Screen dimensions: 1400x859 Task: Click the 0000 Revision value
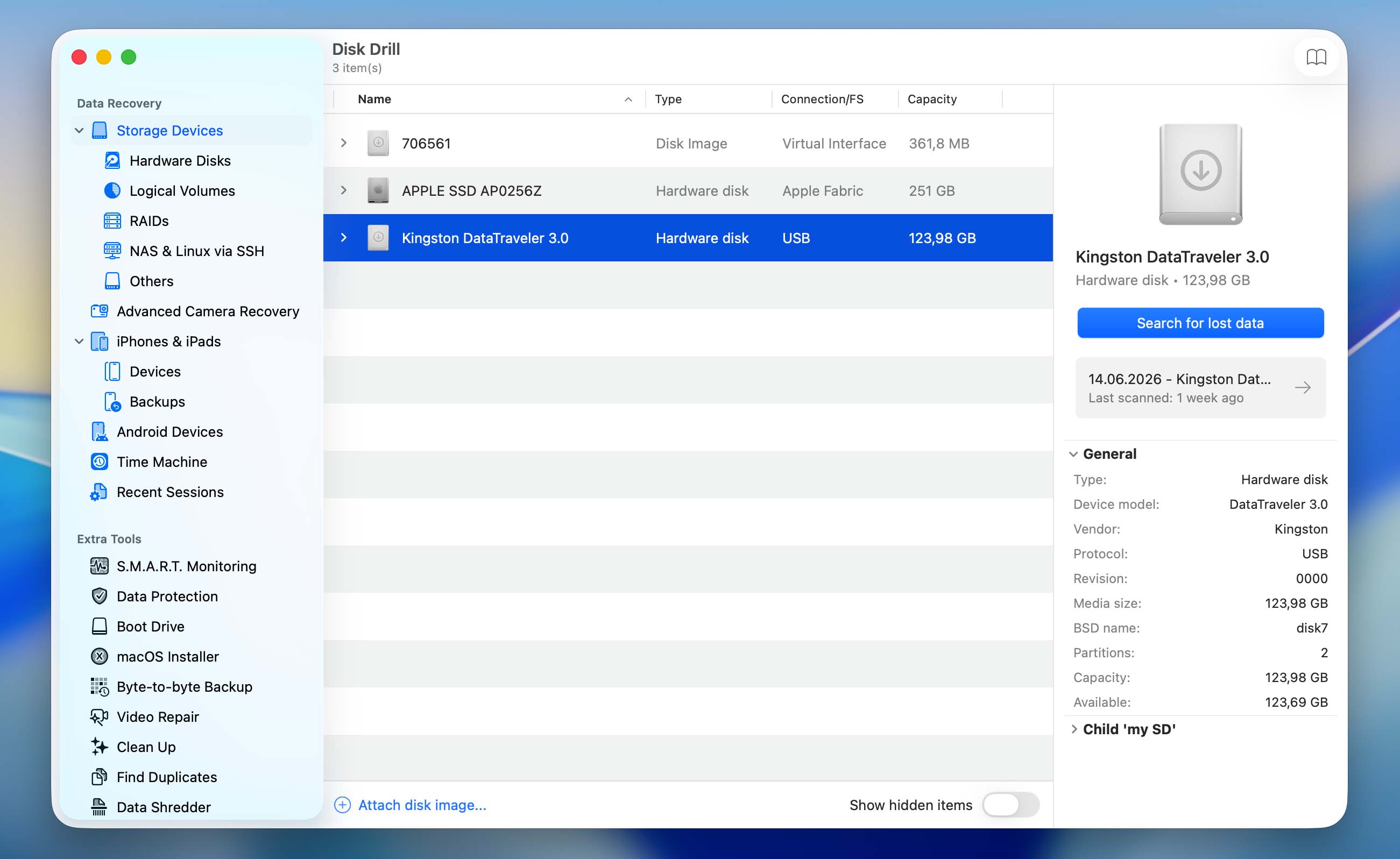pyautogui.click(x=1311, y=578)
